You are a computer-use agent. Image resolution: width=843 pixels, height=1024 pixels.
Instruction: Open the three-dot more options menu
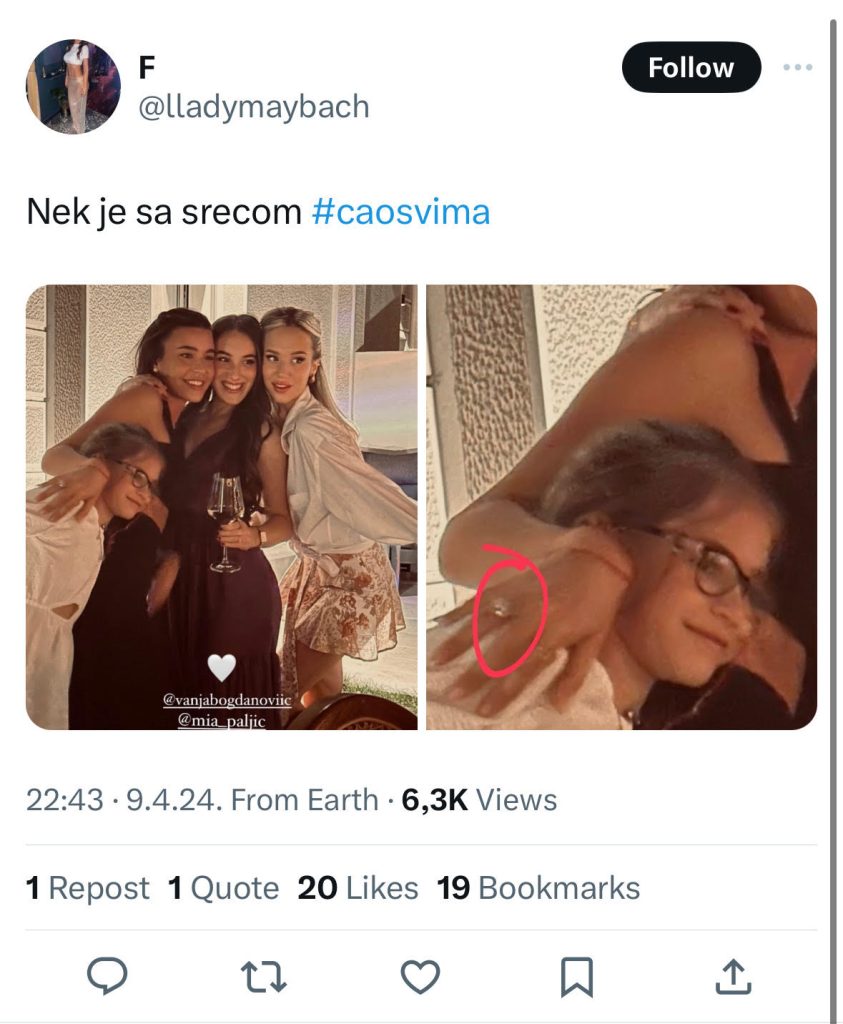pos(798,67)
